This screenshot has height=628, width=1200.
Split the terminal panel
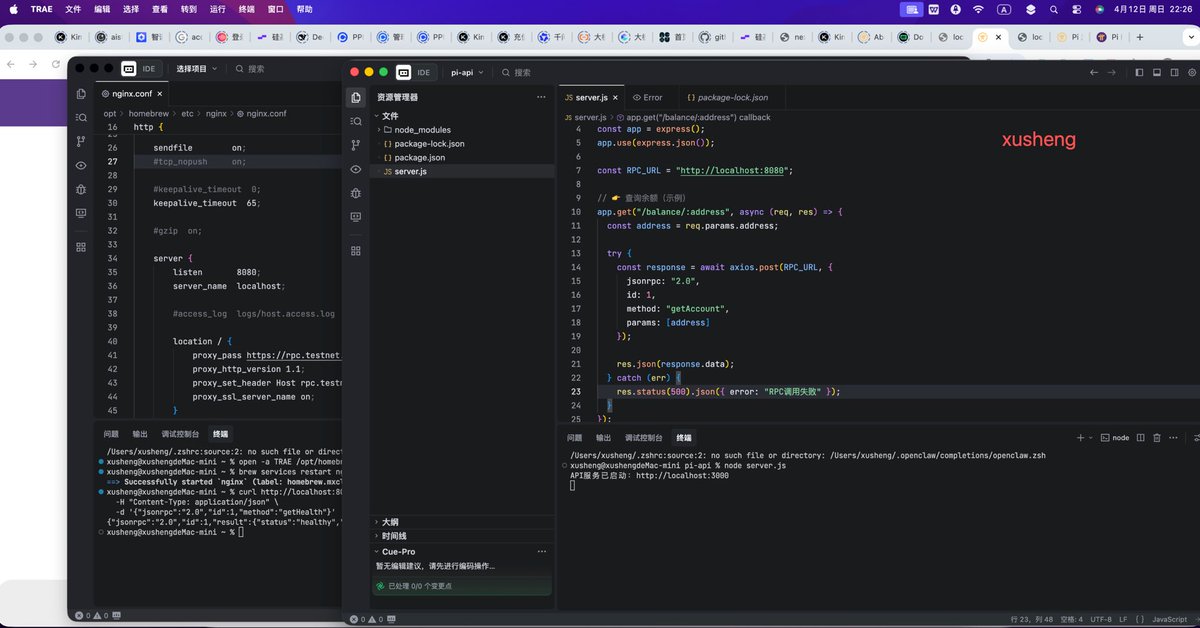click(x=1141, y=438)
